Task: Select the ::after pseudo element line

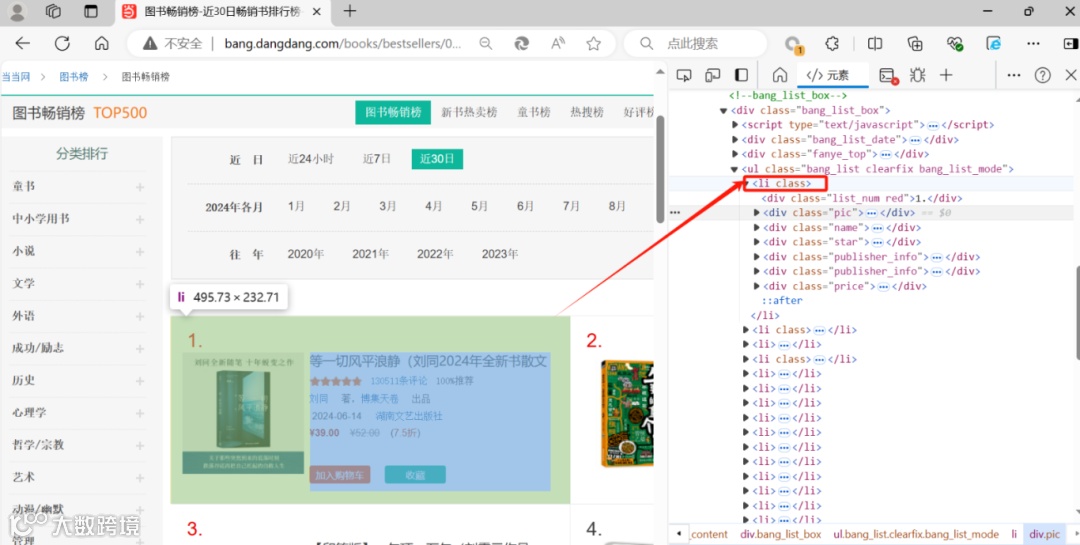Action: [782, 300]
